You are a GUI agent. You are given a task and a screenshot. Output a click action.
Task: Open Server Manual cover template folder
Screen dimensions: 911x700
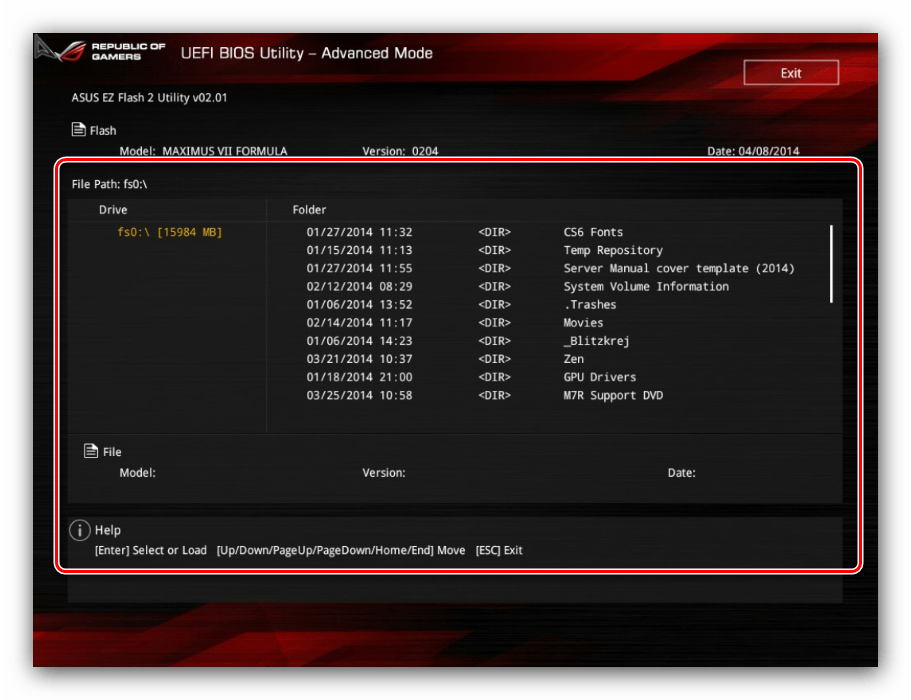pos(678,268)
